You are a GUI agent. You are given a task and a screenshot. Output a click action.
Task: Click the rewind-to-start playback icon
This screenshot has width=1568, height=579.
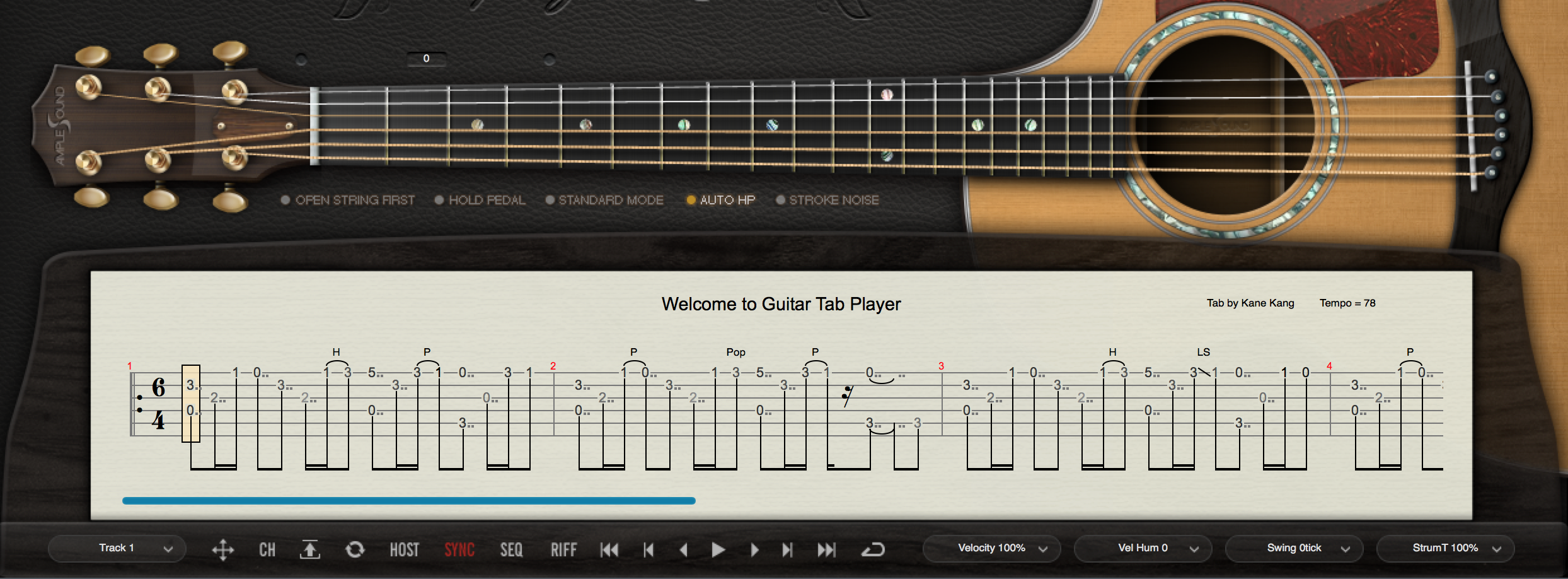(x=609, y=549)
